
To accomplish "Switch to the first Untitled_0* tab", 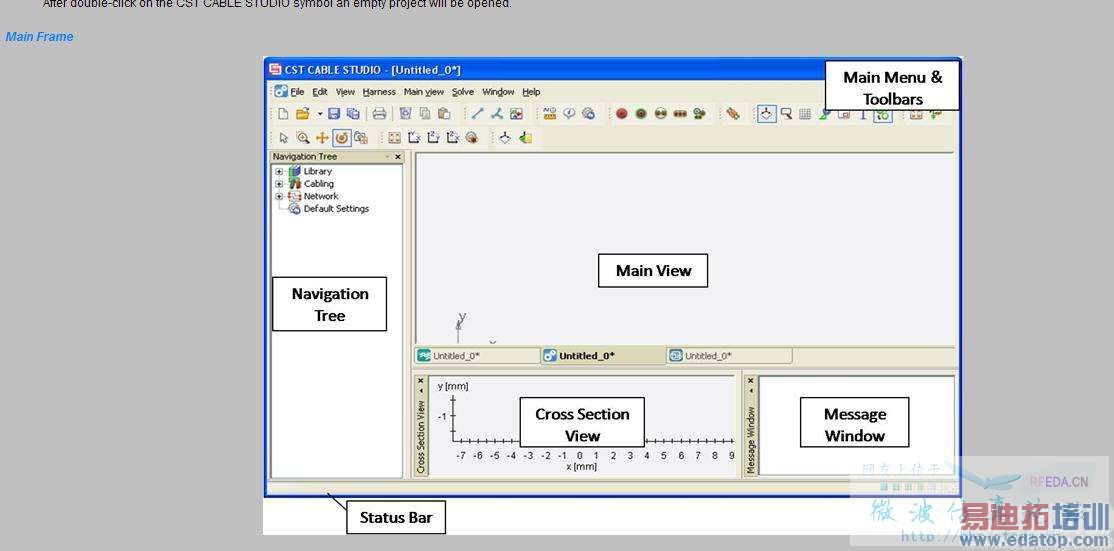I will pos(477,356).
